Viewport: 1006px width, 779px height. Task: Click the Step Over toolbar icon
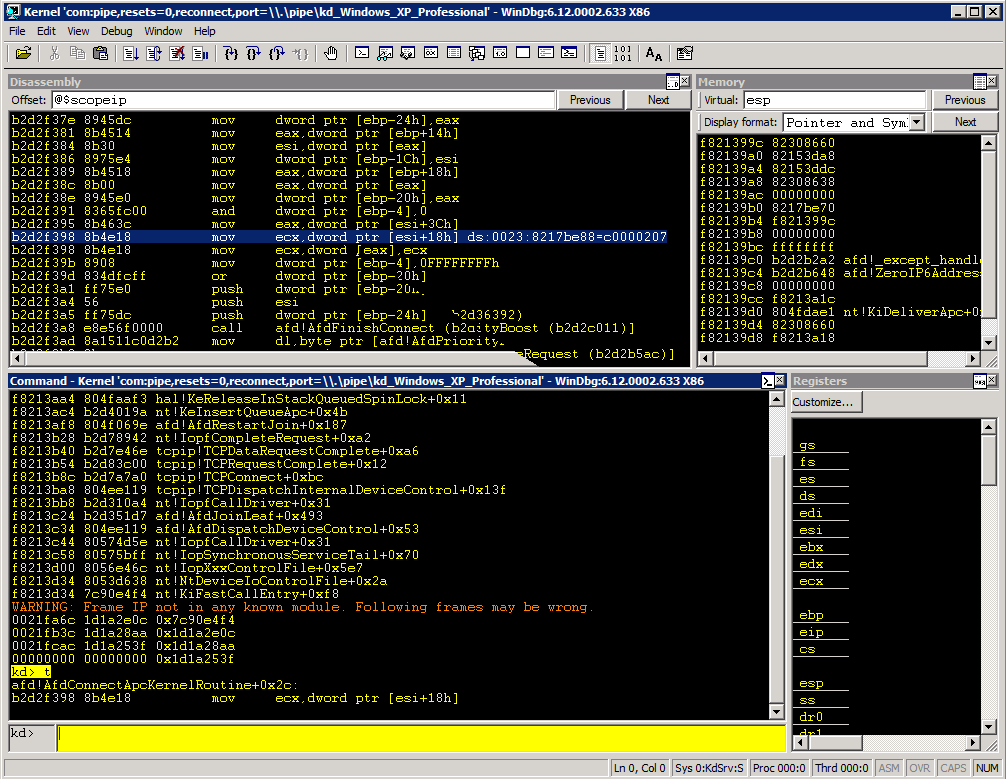pos(253,53)
